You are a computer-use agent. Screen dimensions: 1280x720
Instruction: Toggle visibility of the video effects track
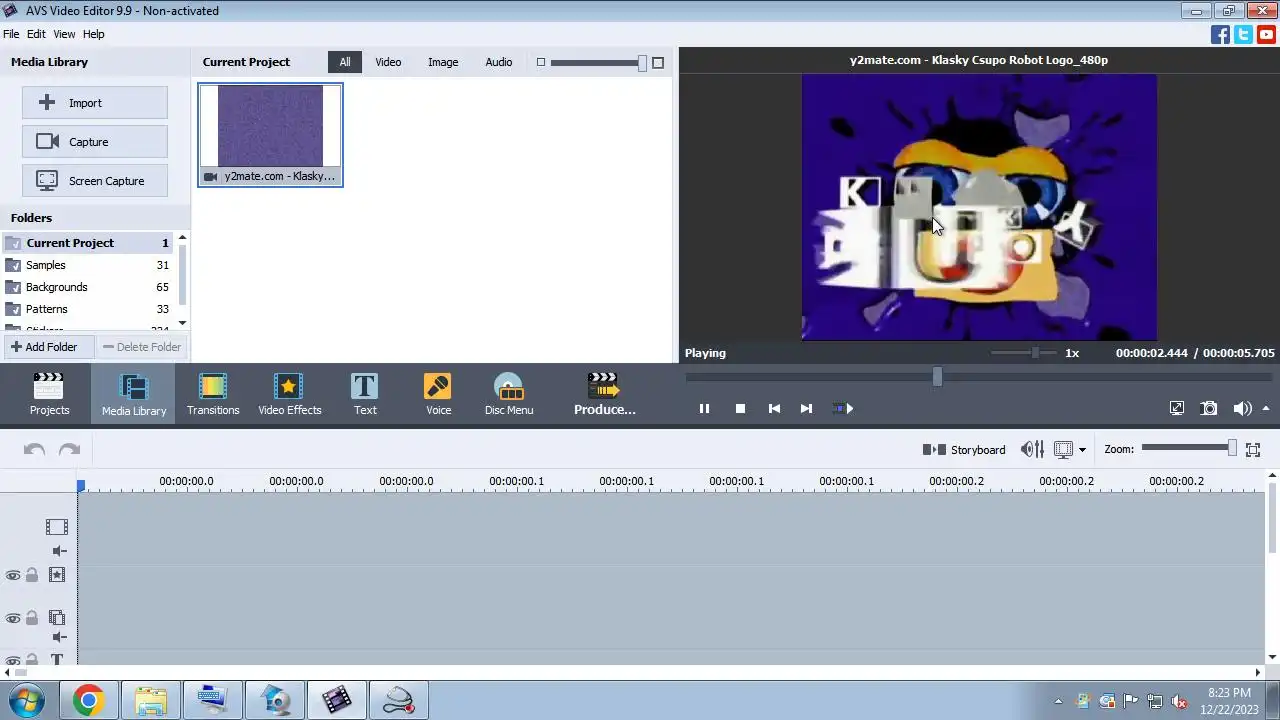pos(13,576)
